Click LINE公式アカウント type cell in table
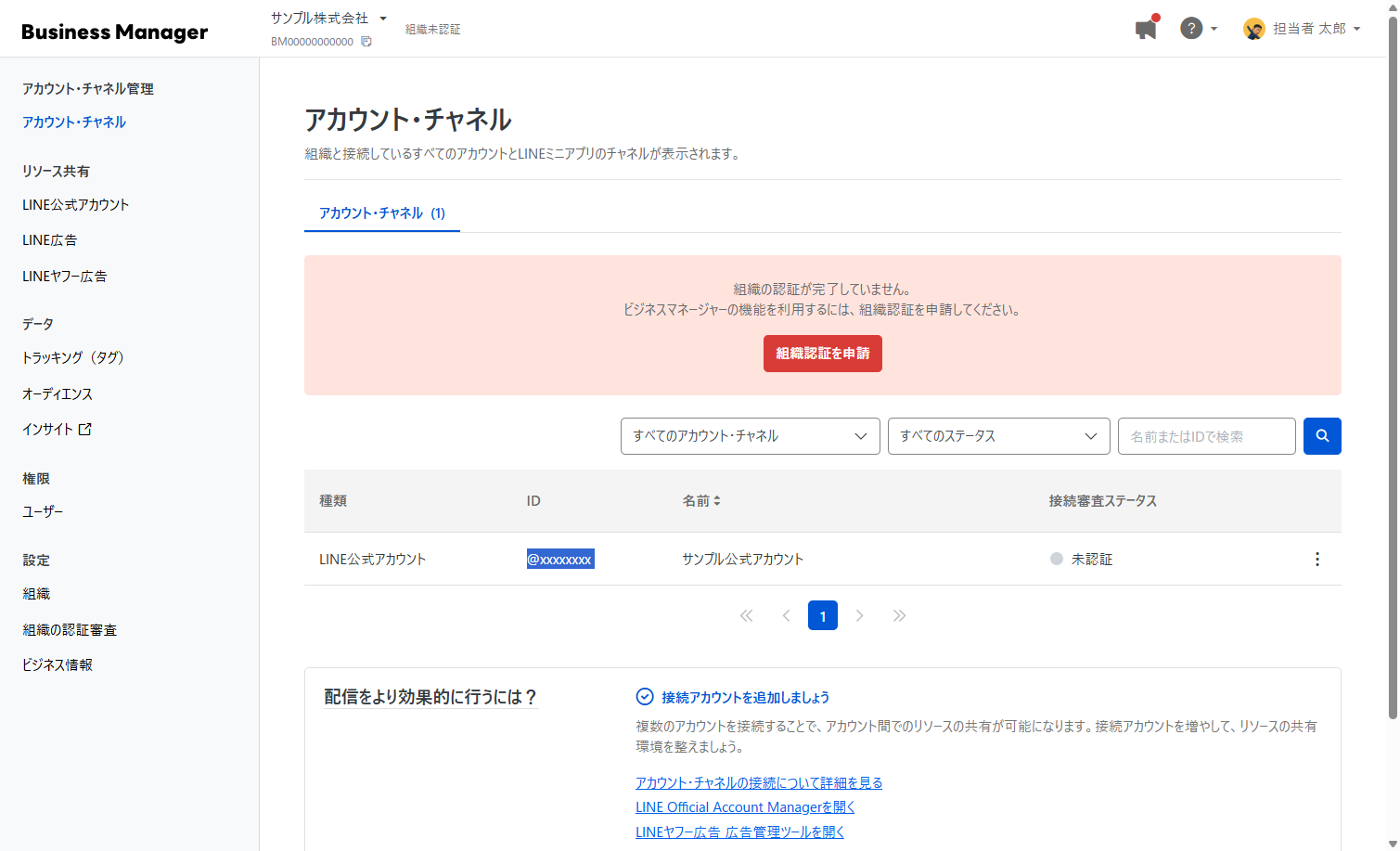1400x851 pixels. [373, 560]
